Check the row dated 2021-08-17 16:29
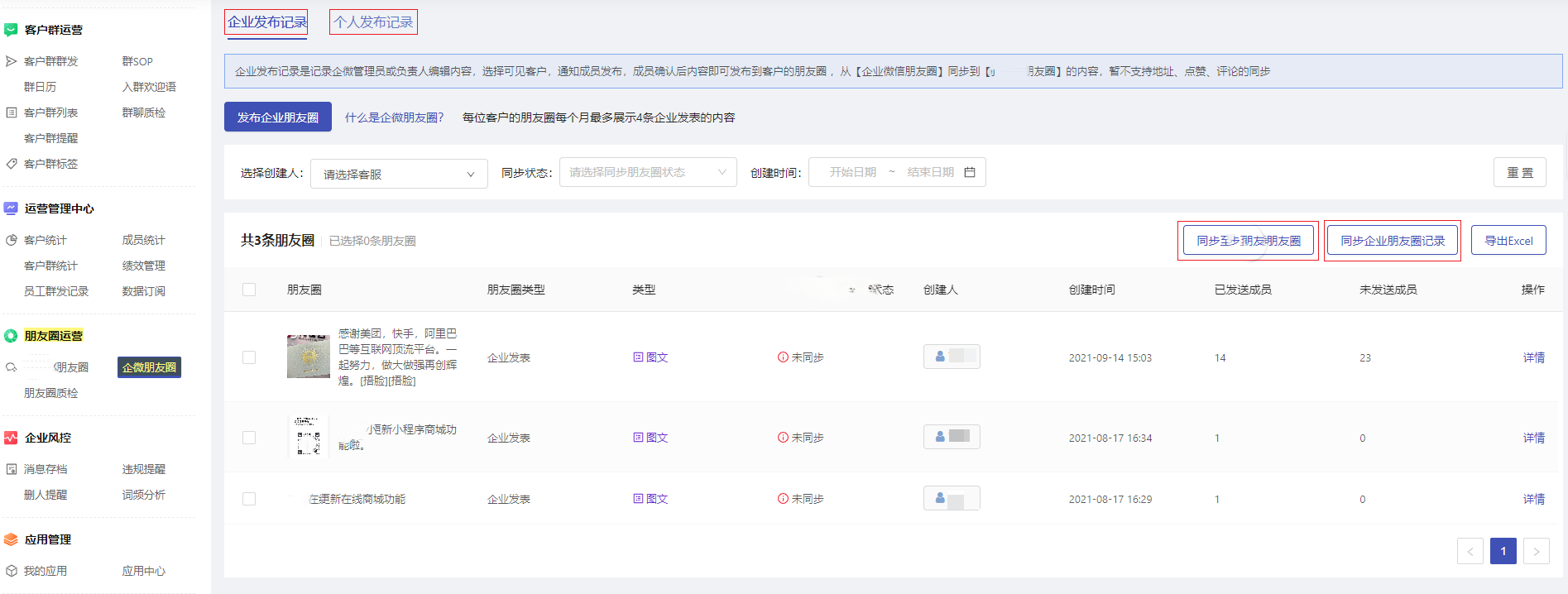 pos(249,499)
